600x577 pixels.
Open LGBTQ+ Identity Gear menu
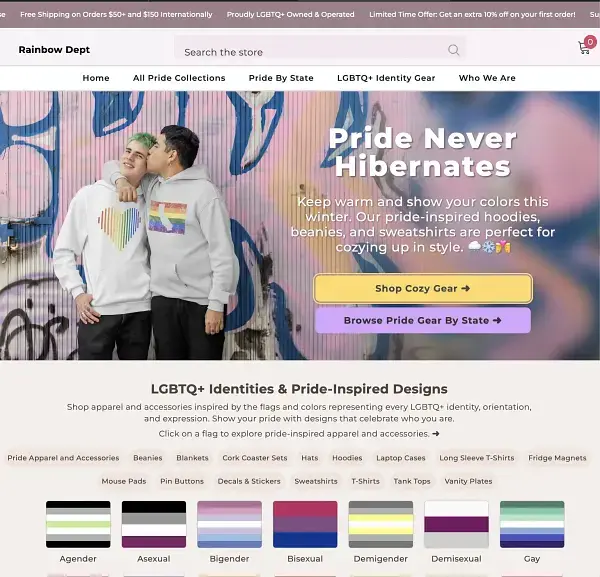tap(386, 78)
